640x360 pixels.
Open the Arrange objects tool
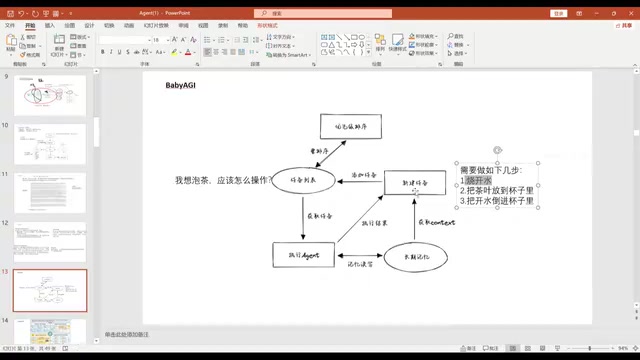380,43
